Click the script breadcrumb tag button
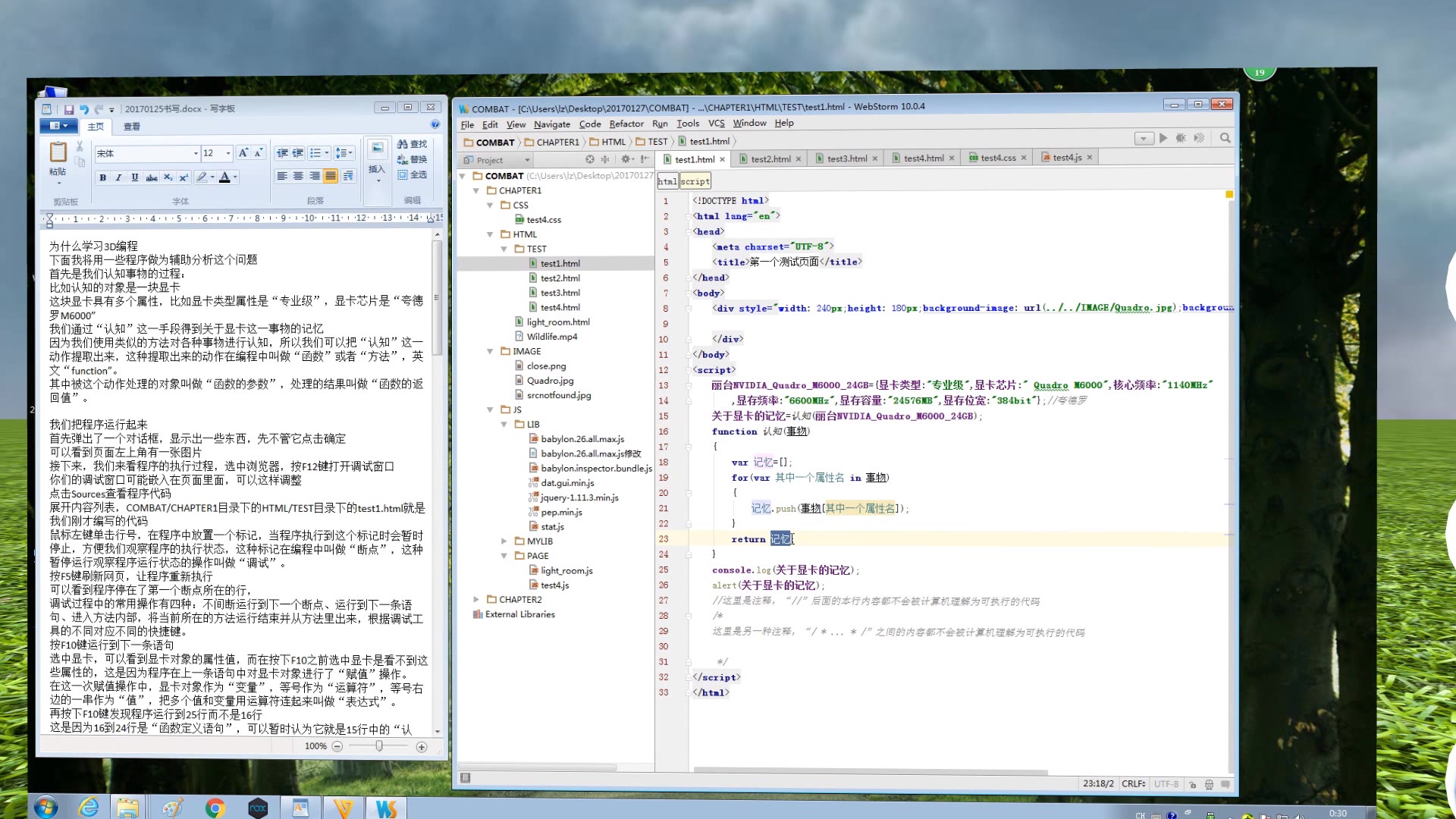Image resolution: width=1456 pixels, height=819 pixels. click(x=695, y=181)
